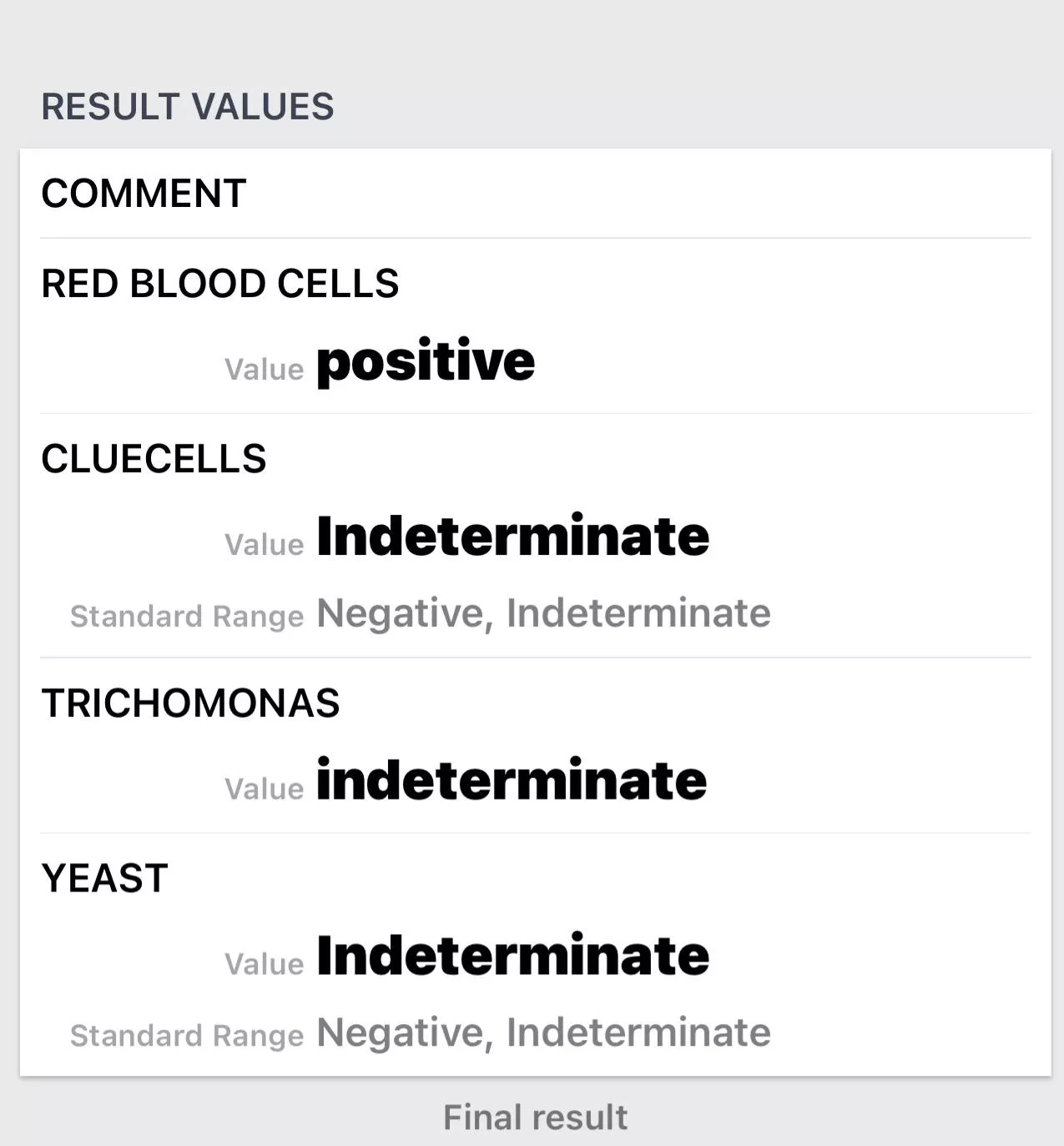The height and width of the screenshot is (1146, 1064).
Task: Click the 'positive' red blood cells value
Action: (x=426, y=362)
